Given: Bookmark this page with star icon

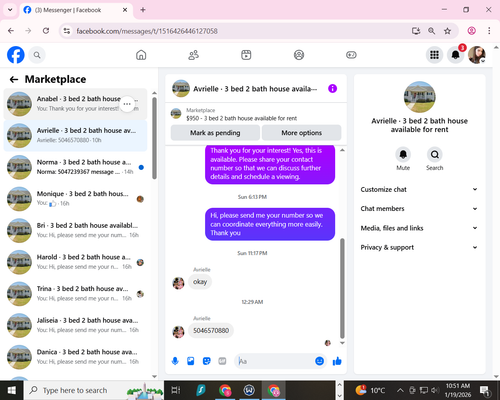Looking at the screenshot, I should [x=447, y=31].
